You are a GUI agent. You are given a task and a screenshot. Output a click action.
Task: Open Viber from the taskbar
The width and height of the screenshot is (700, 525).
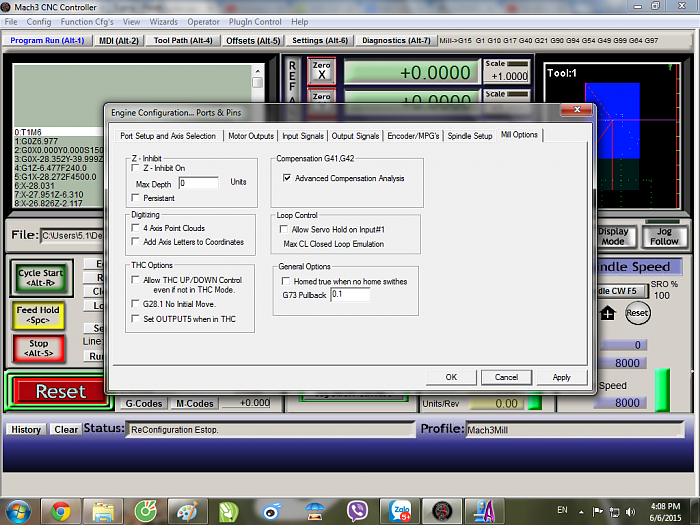357,511
